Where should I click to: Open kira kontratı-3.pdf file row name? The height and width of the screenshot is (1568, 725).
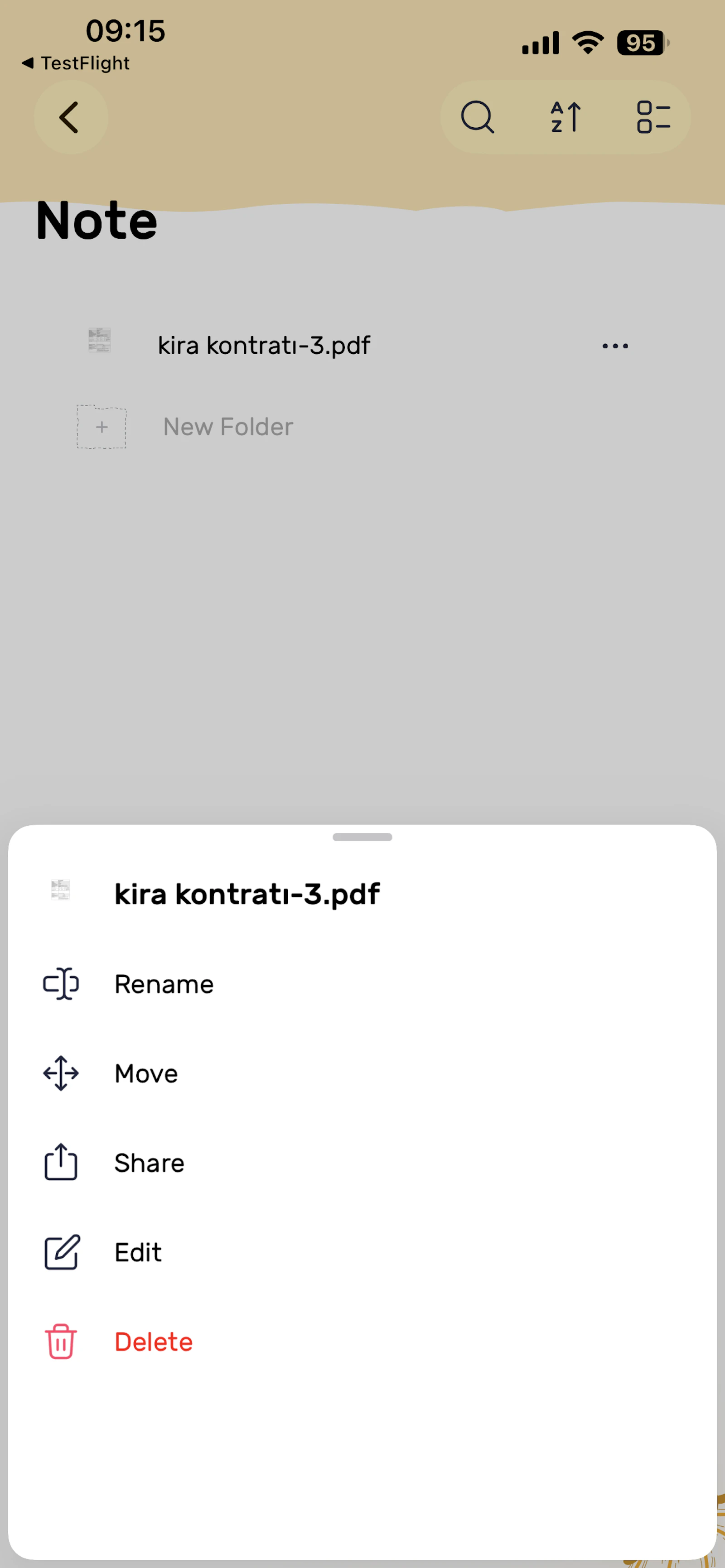click(x=264, y=345)
